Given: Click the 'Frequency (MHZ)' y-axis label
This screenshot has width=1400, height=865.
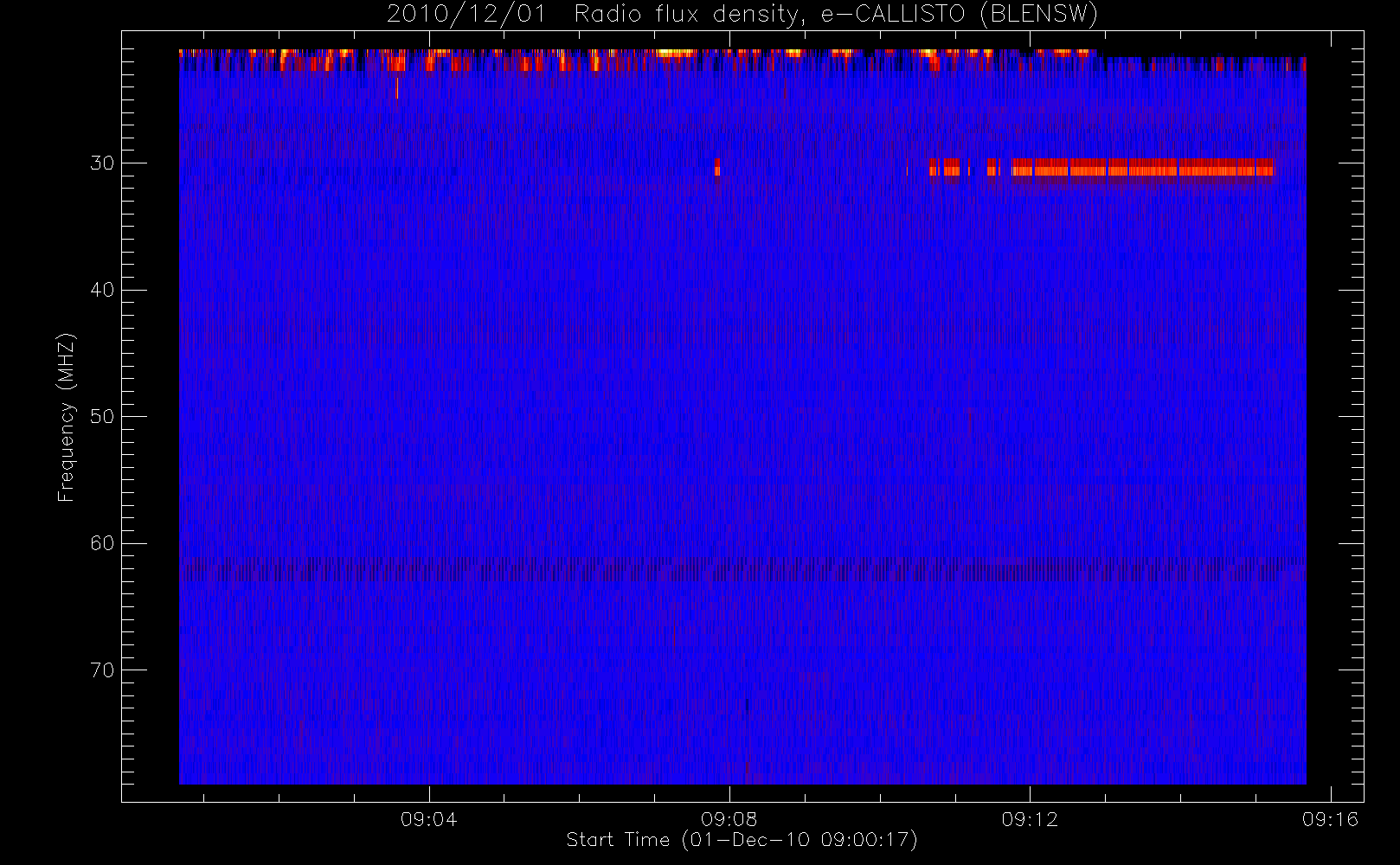Looking at the screenshot, I should pyautogui.click(x=66, y=417).
